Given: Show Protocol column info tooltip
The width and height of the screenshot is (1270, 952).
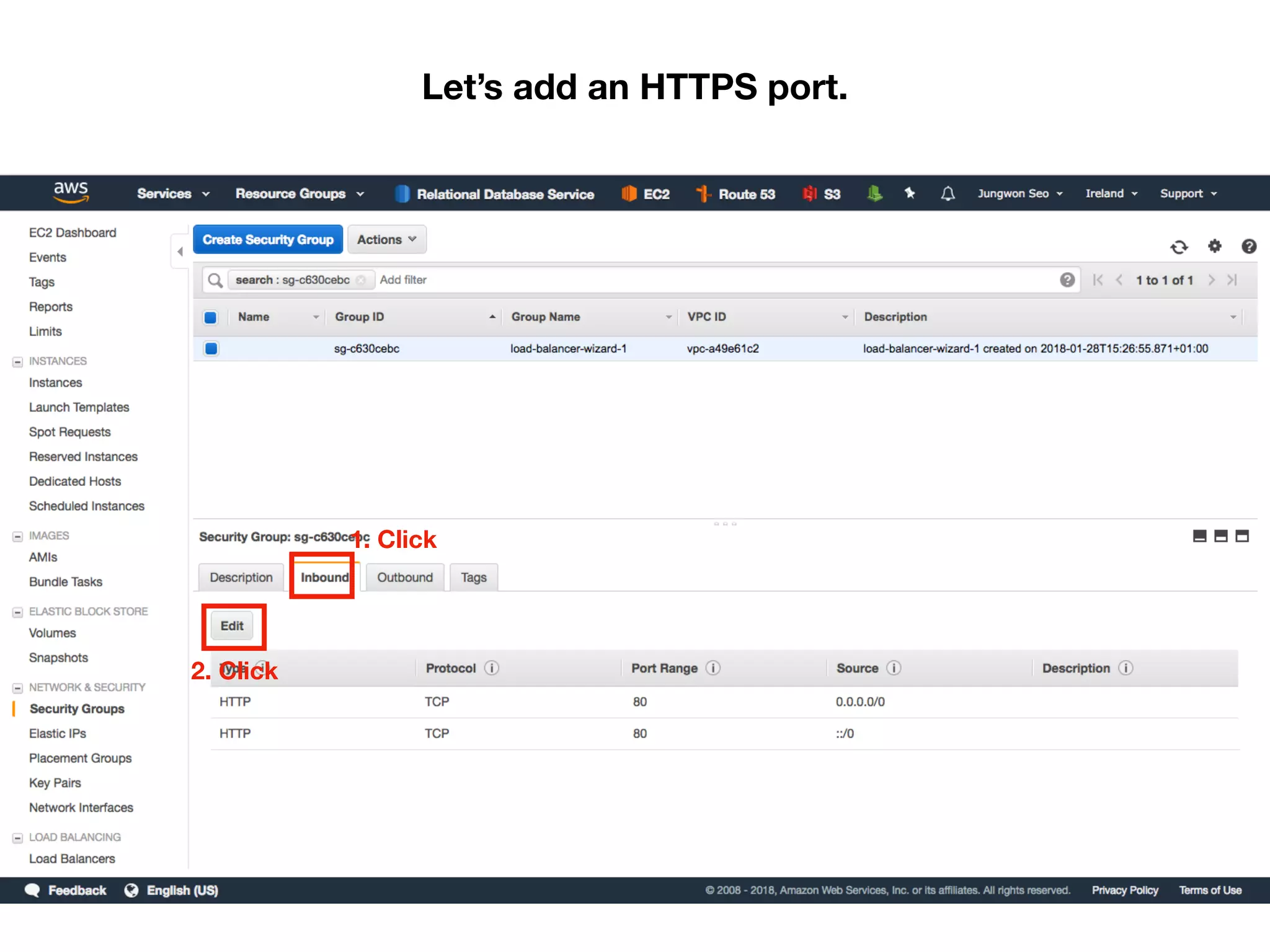Looking at the screenshot, I should click(492, 668).
